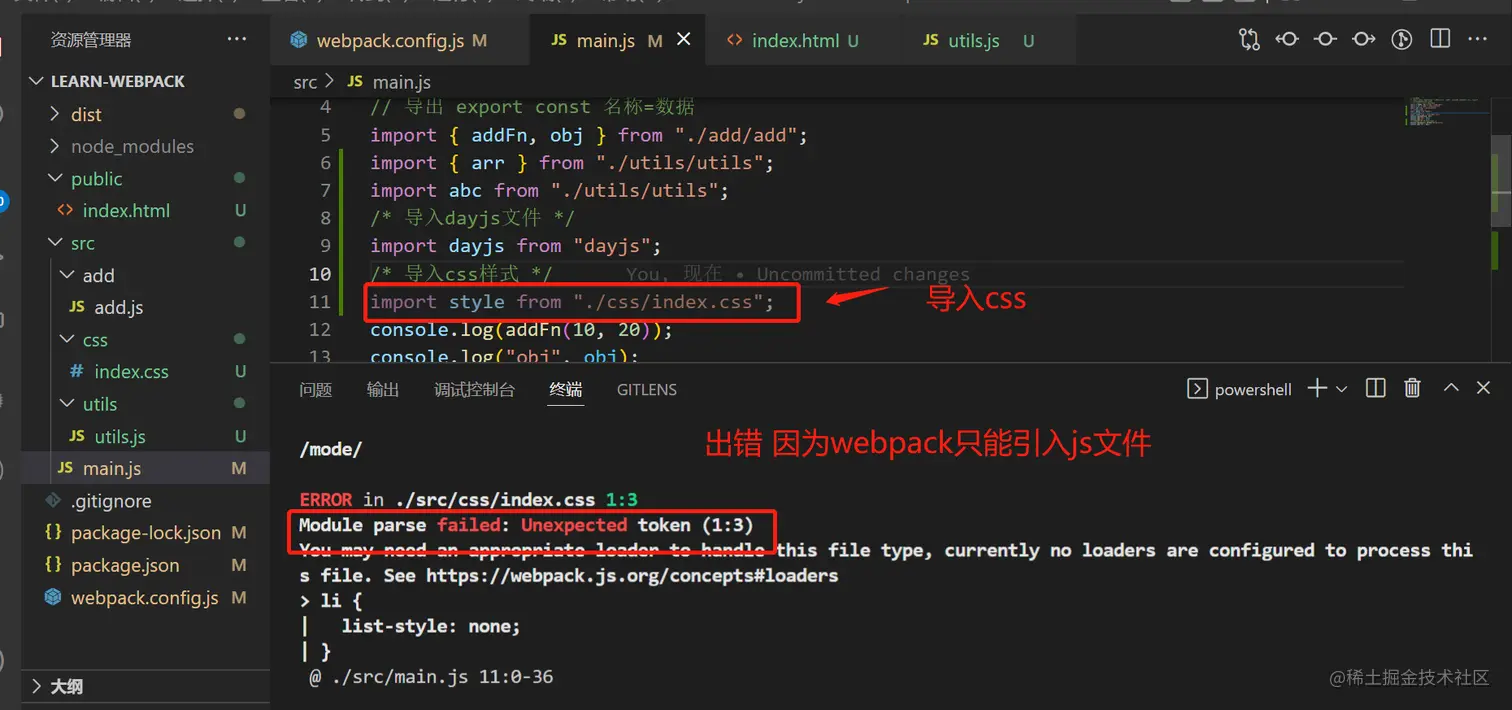
Task: Open the 调试控制台 panel tab
Action: point(475,389)
